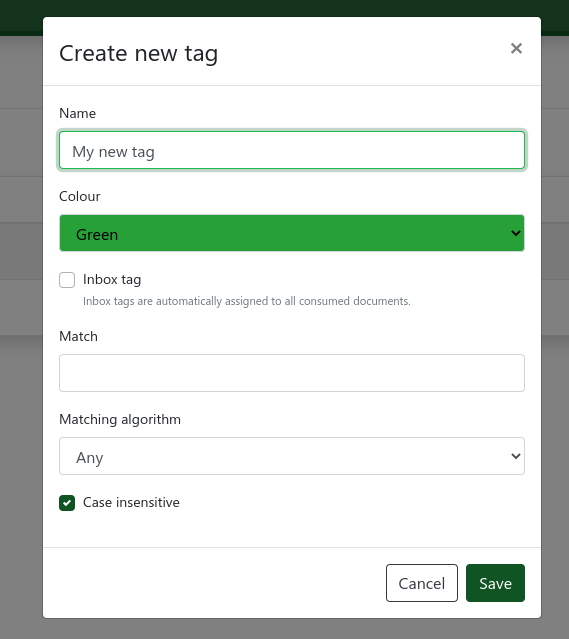
Task: Click the Colour dropdown chevron arrow
Action: (516, 233)
